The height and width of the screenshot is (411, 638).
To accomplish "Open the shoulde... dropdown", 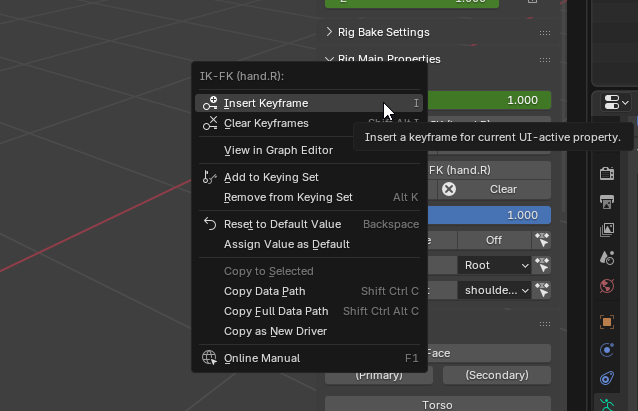I will tap(495, 290).
